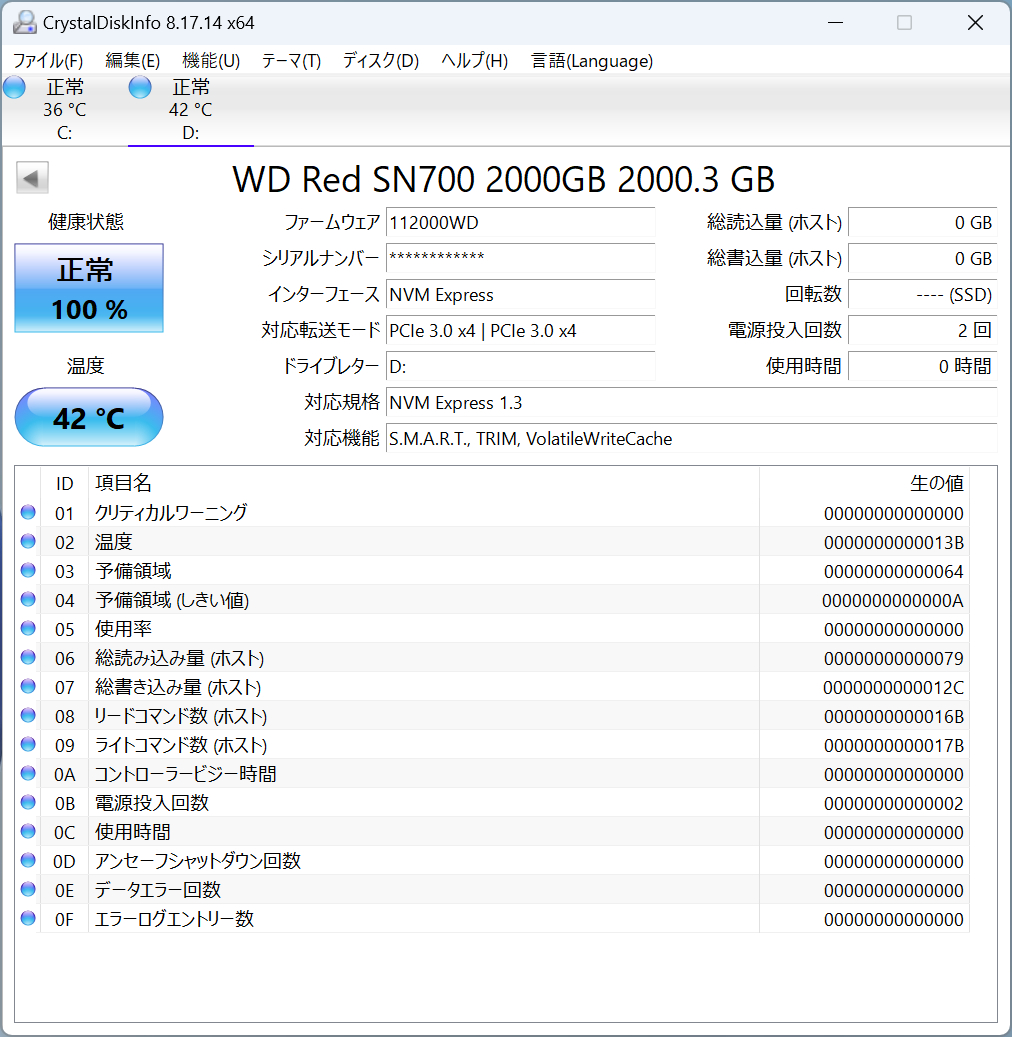
Task: Click the 正常 100 % health status button
Action: coord(89,288)
